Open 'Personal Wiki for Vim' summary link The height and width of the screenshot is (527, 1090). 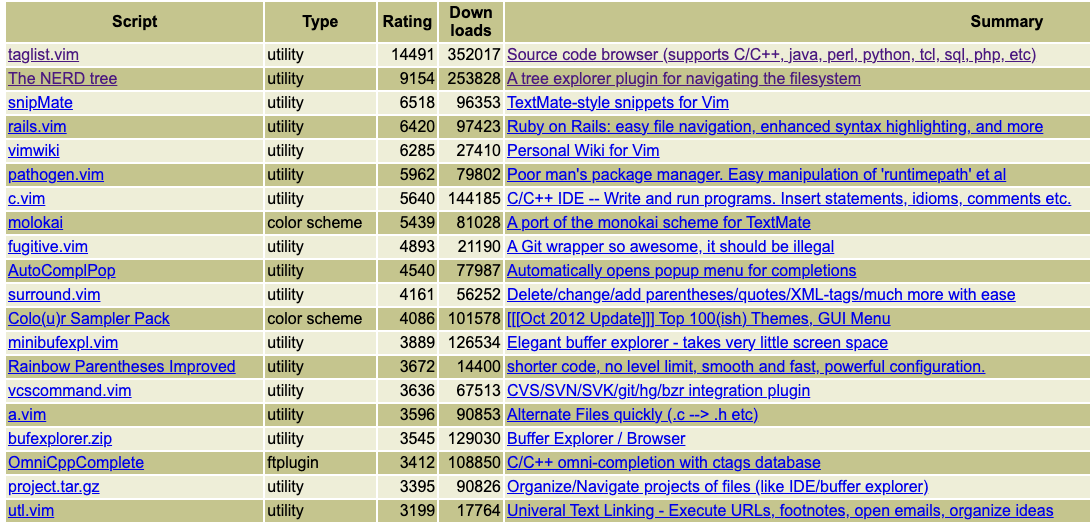(583, 151)
